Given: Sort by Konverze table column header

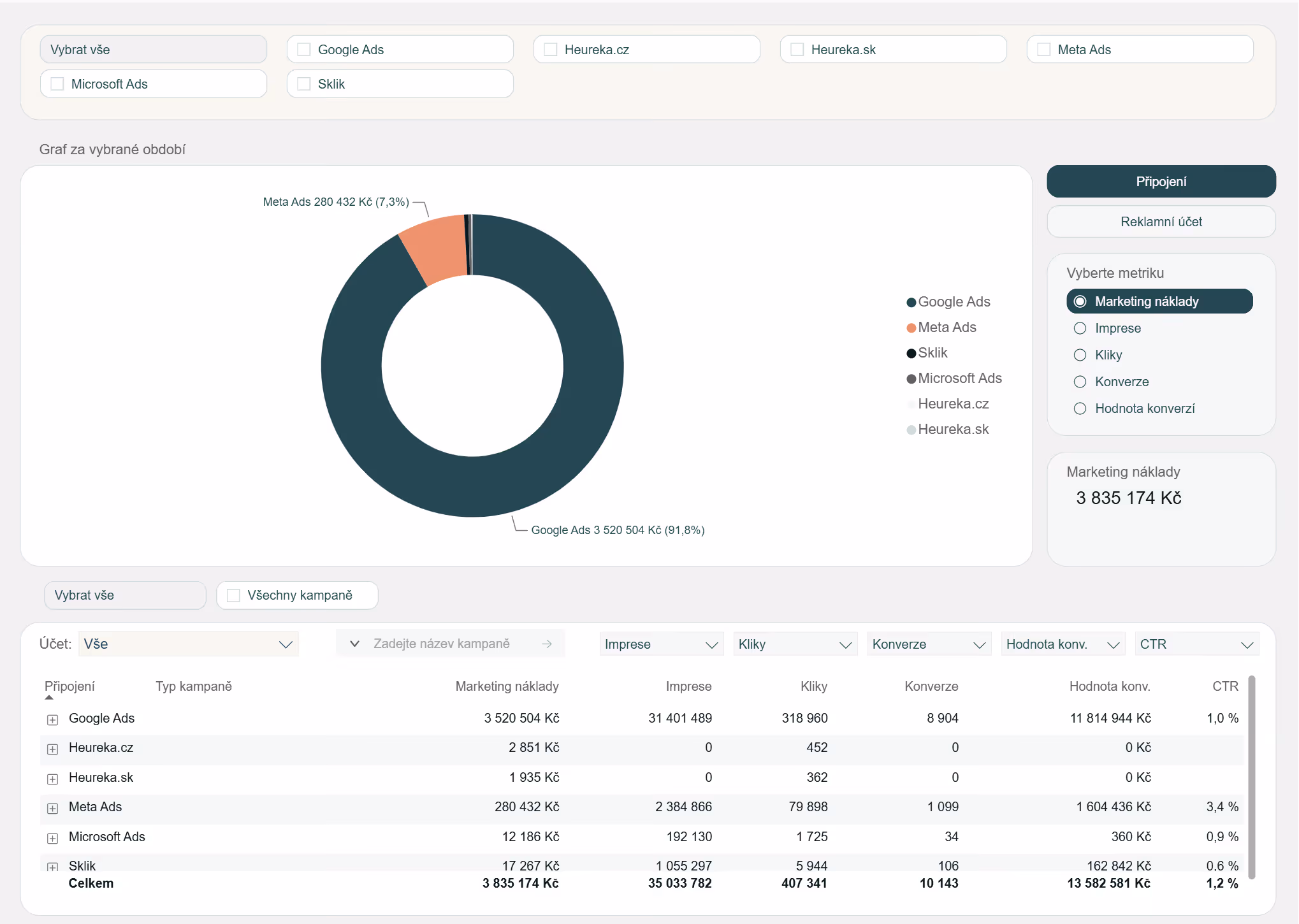Looking at the screenshot, I should coord(931,686).
